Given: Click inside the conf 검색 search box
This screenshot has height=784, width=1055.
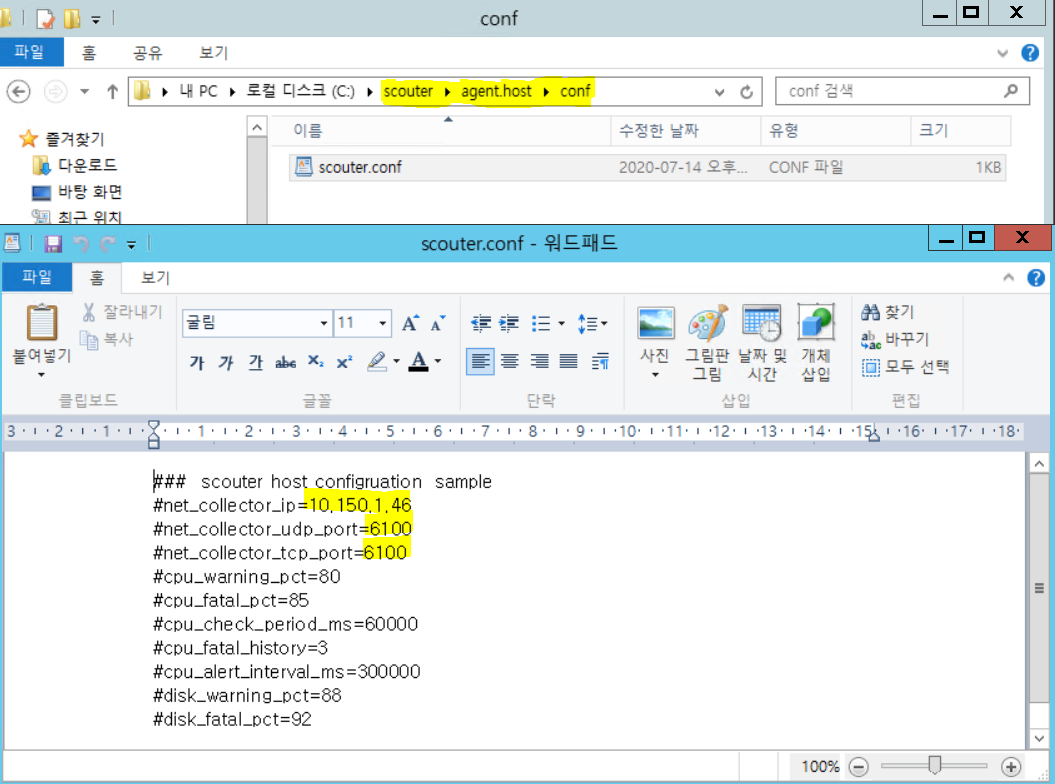Looking at the screenshot, I should pyautogui.click(x=902, y=92).
